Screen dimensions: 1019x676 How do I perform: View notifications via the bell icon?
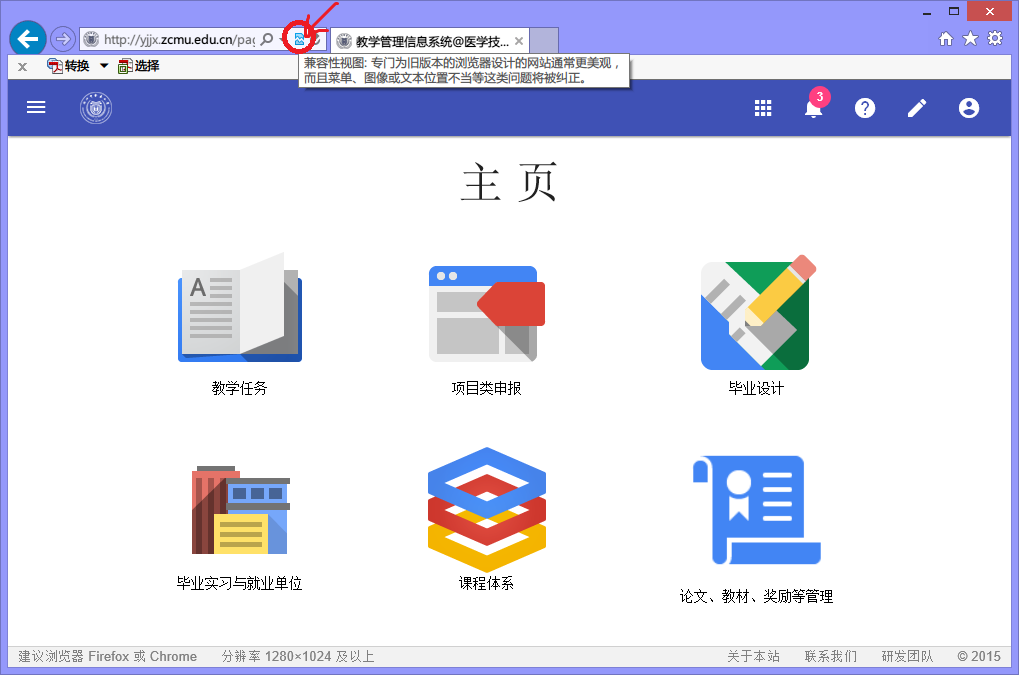[814, 109]
